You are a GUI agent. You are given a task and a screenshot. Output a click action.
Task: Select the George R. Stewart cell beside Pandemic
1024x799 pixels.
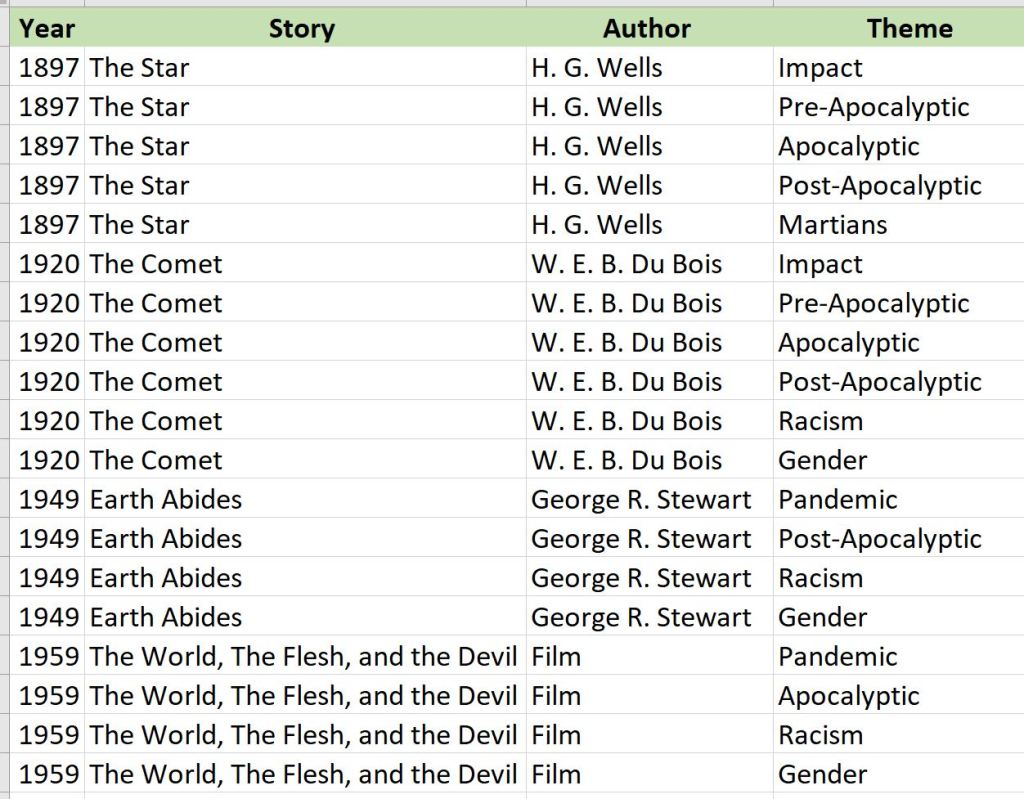tap(641, 499)
